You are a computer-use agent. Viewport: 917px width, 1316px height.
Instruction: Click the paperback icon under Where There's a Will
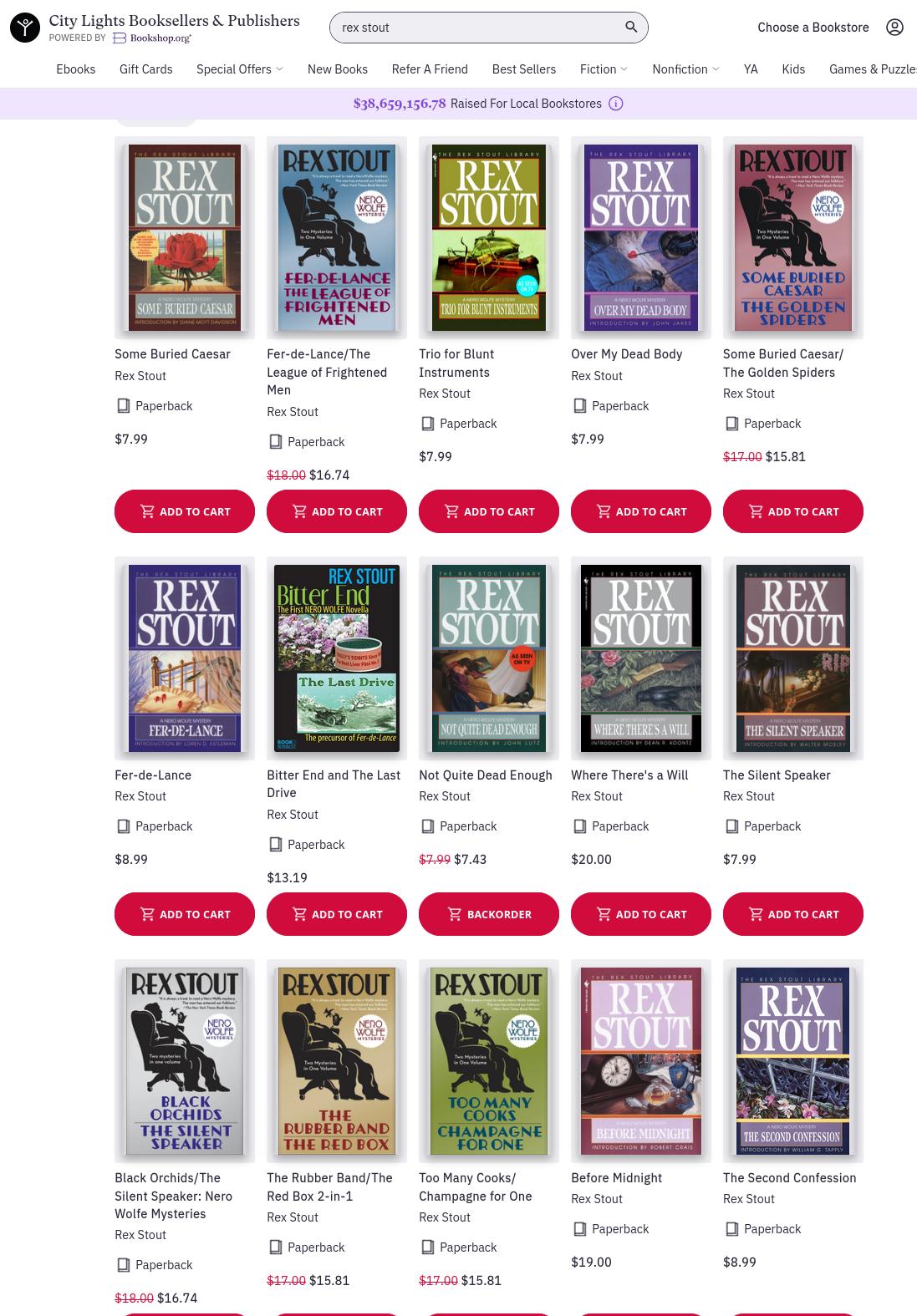[580, 826]
